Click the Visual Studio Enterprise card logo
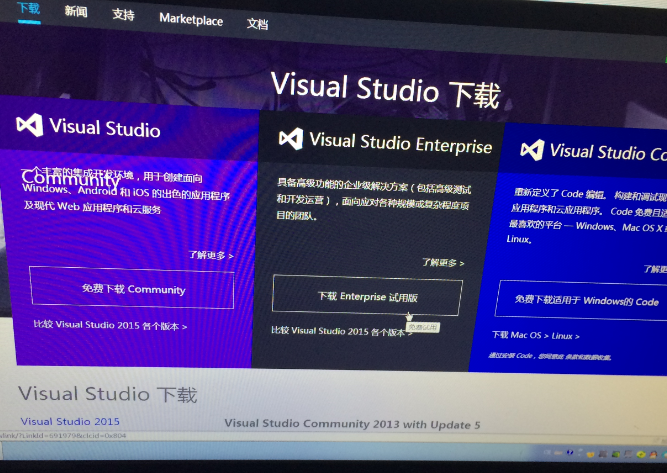 click(291, 139)
